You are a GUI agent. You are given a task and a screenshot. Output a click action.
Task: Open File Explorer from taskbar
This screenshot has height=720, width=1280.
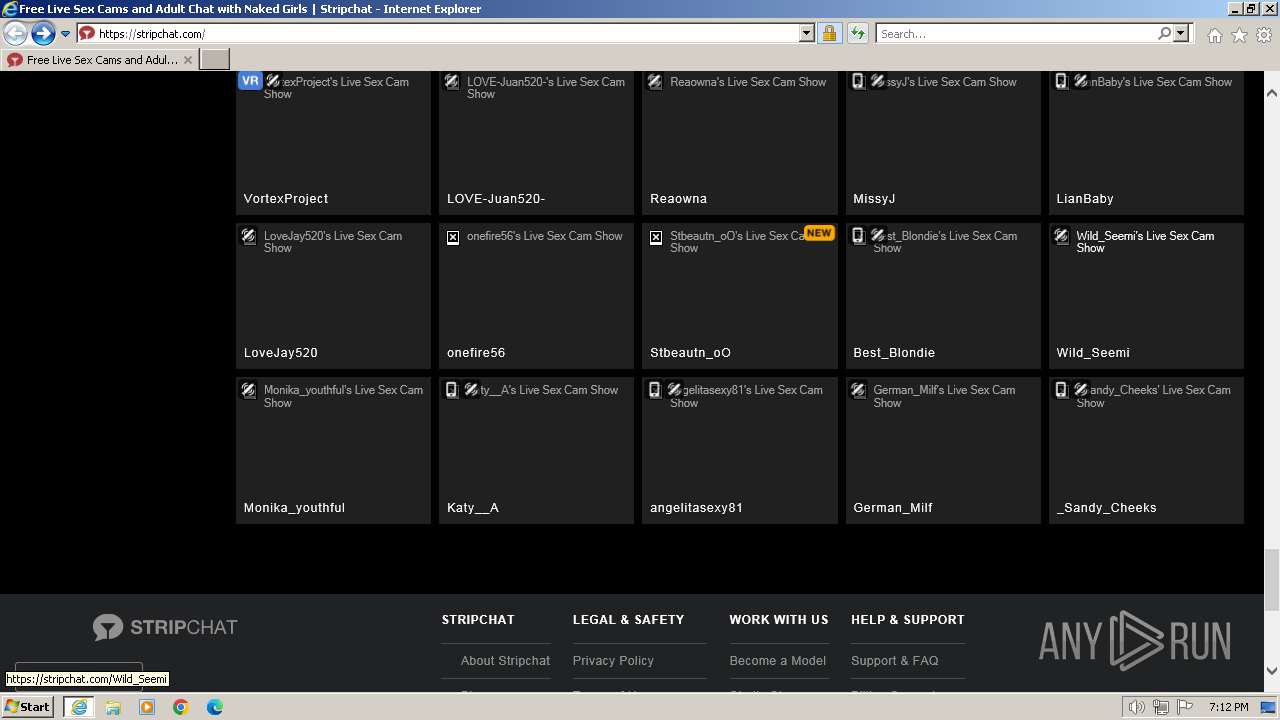113,707
